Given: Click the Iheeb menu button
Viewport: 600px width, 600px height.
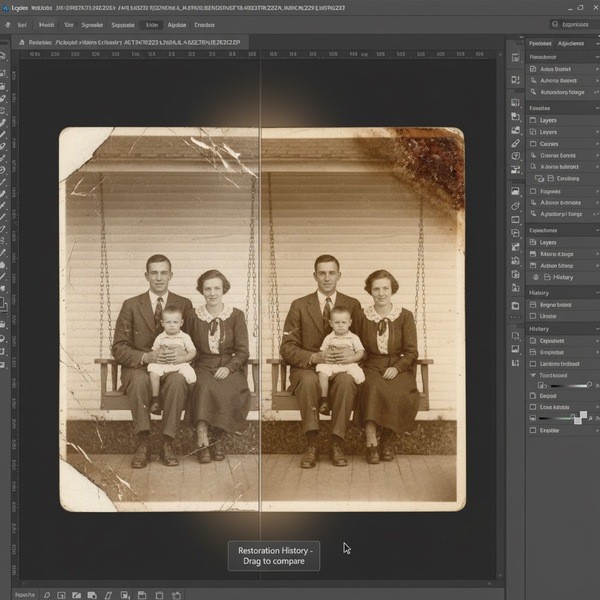Looking at the screenshot, I should 47,25.
